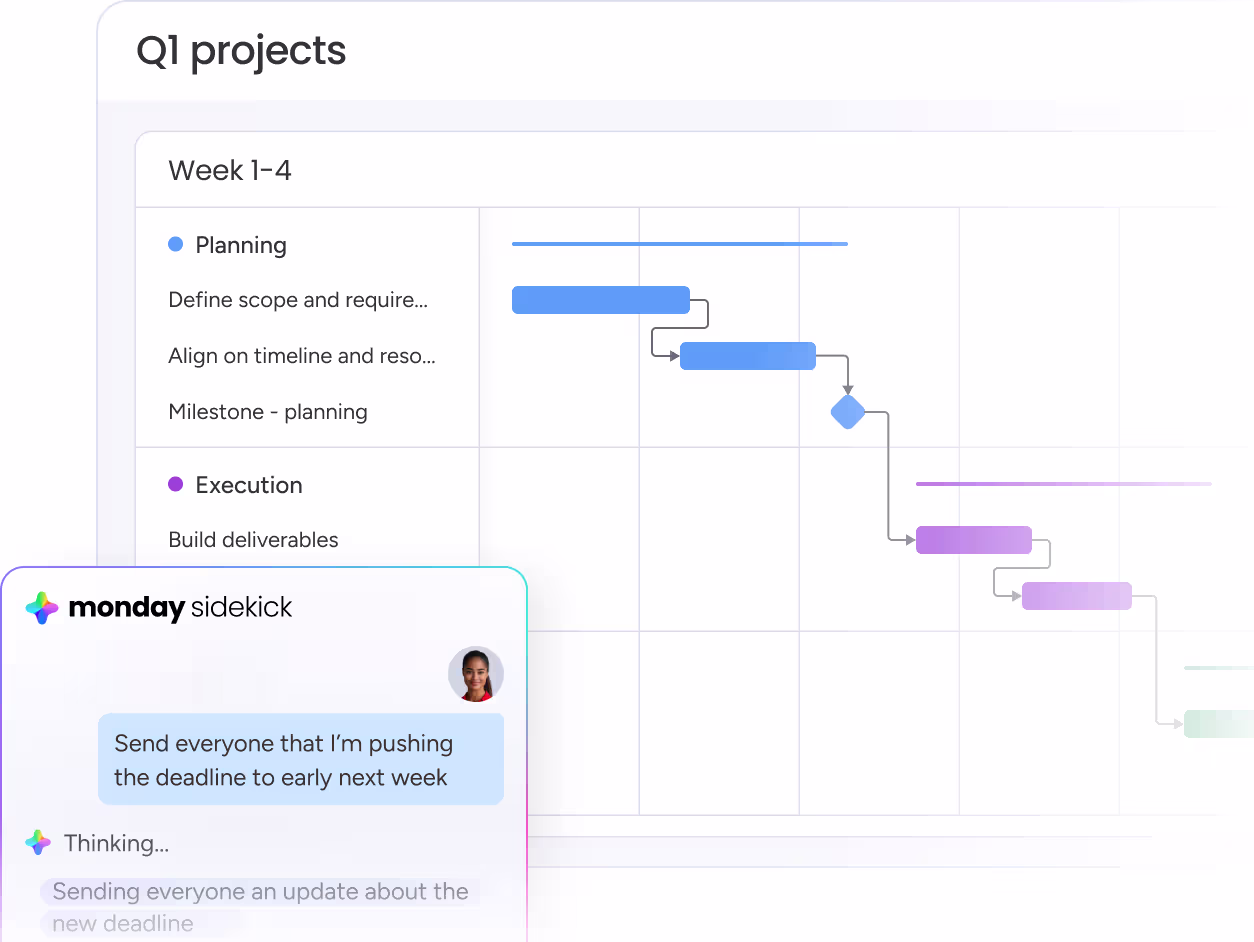Select the Build deliverables task
1254x942 pixels.
253,540
